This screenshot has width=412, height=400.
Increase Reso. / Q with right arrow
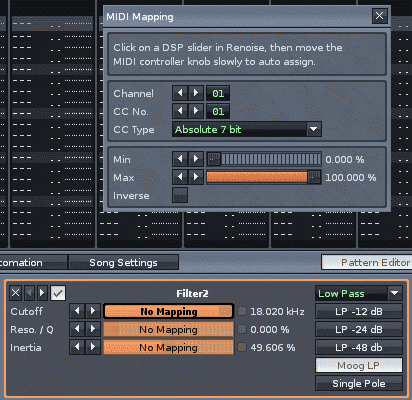tap(93, 329)
